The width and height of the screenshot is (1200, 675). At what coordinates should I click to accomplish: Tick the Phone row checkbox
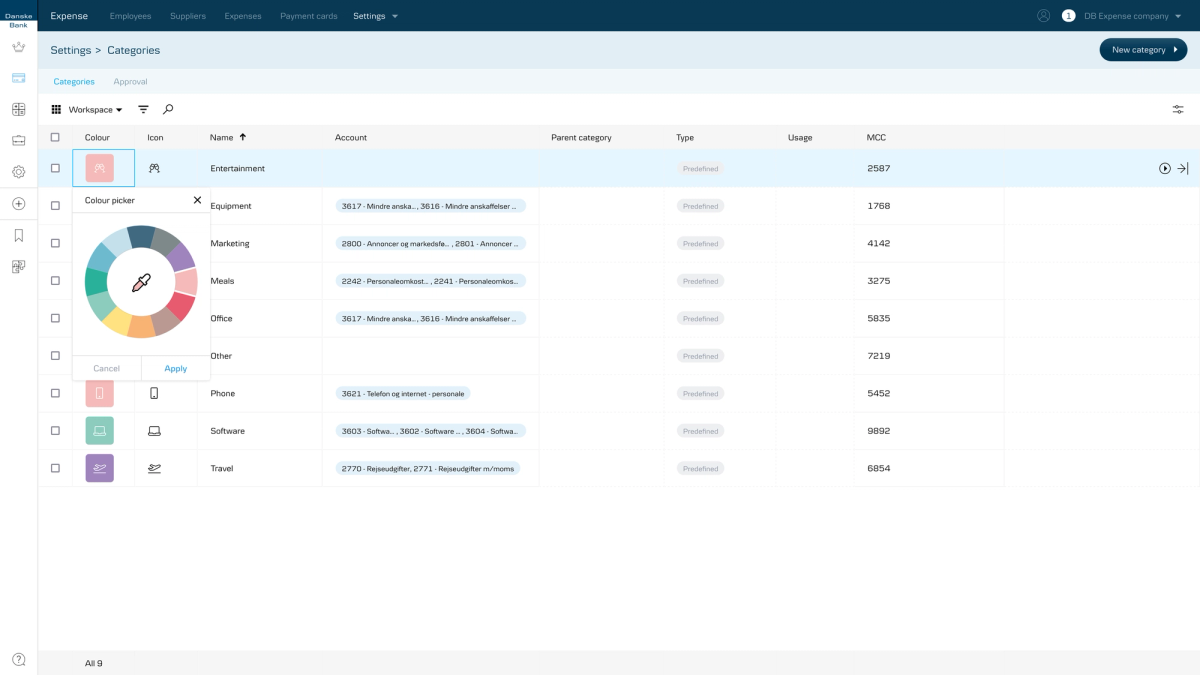click(55, 394)
